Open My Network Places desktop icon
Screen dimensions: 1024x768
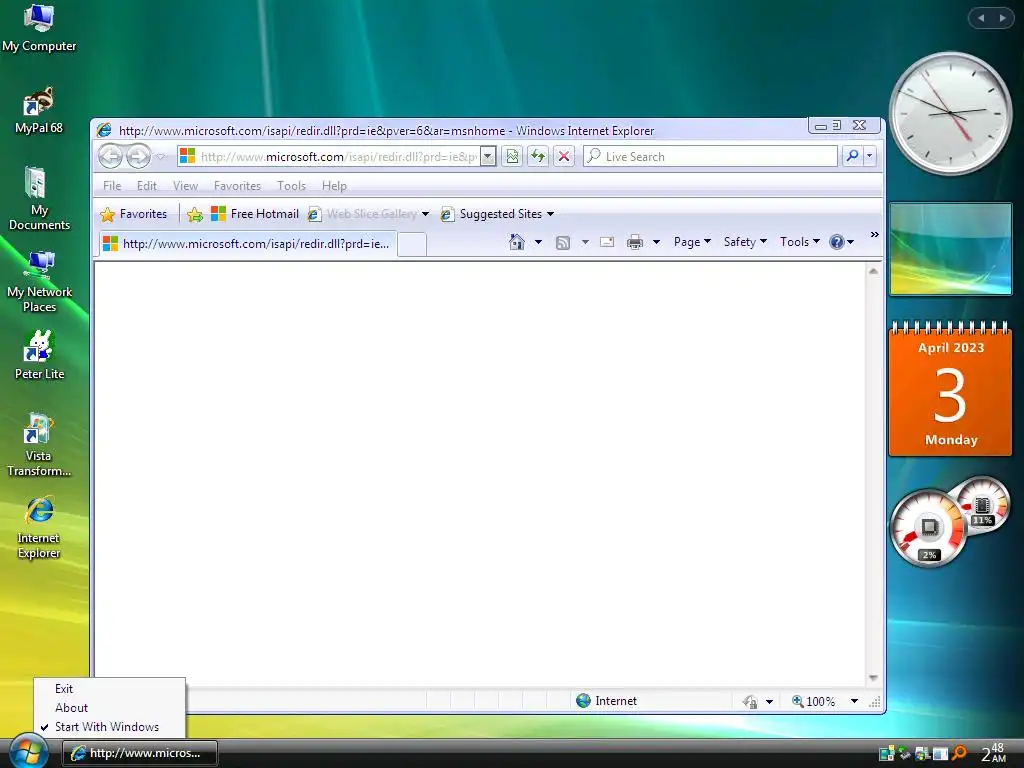tap(39, 281)
